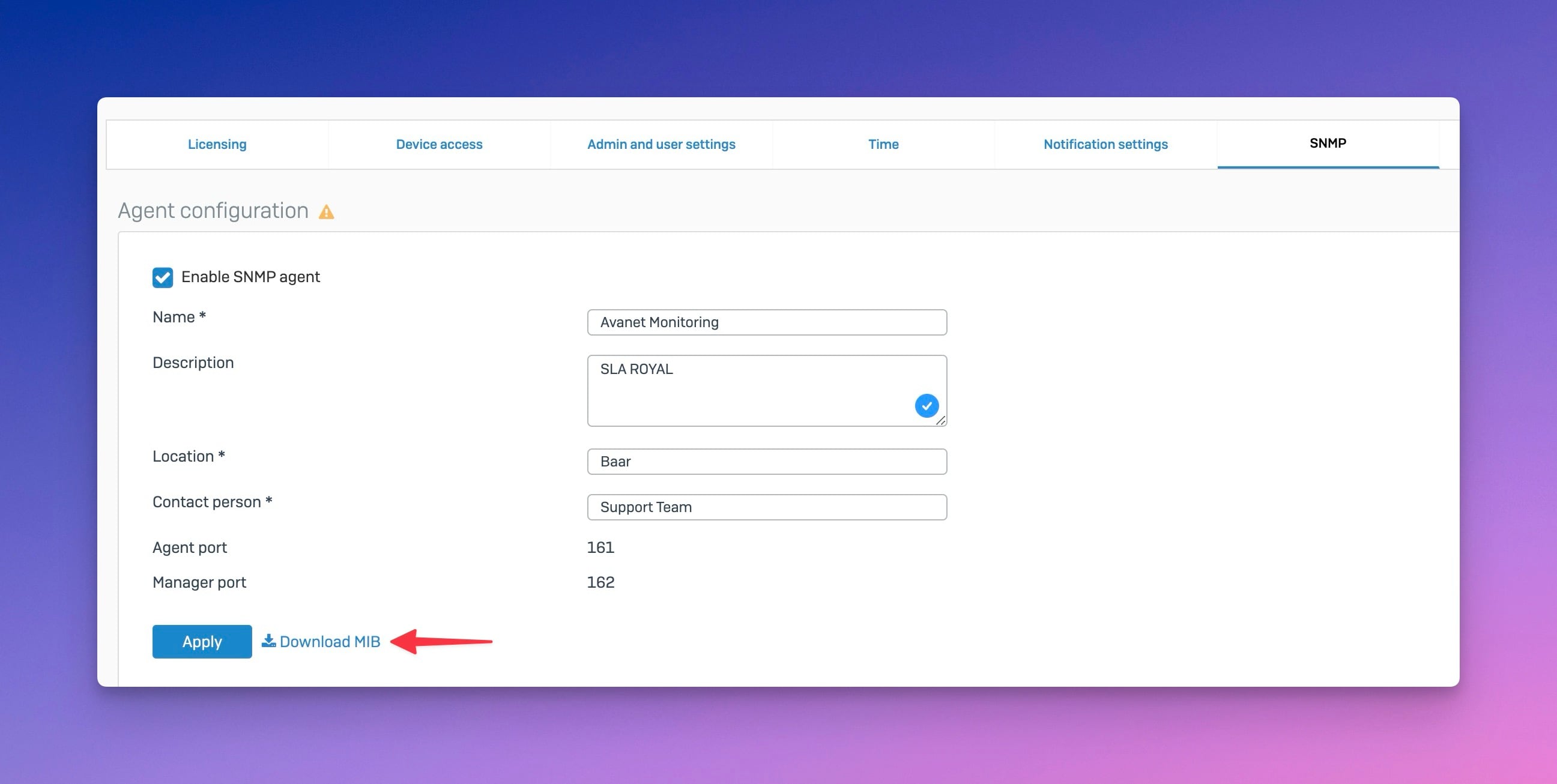Open the Licensing tab
Viewport: 1557px width, 784px height.
[217, 145]
